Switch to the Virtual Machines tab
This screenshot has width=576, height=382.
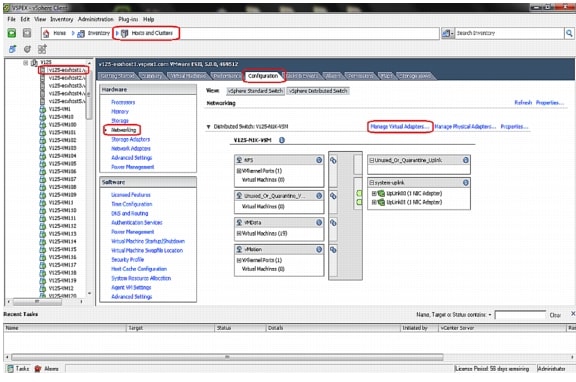(188, 76)
